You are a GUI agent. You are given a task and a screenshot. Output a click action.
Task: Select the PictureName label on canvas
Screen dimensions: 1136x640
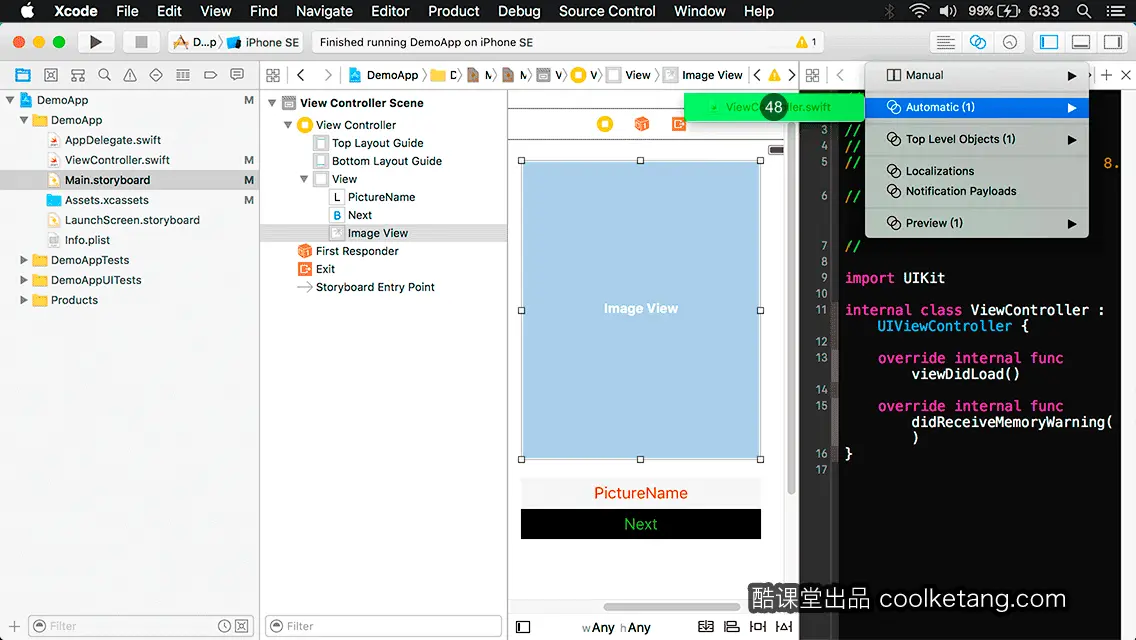(x=640, y=493)
